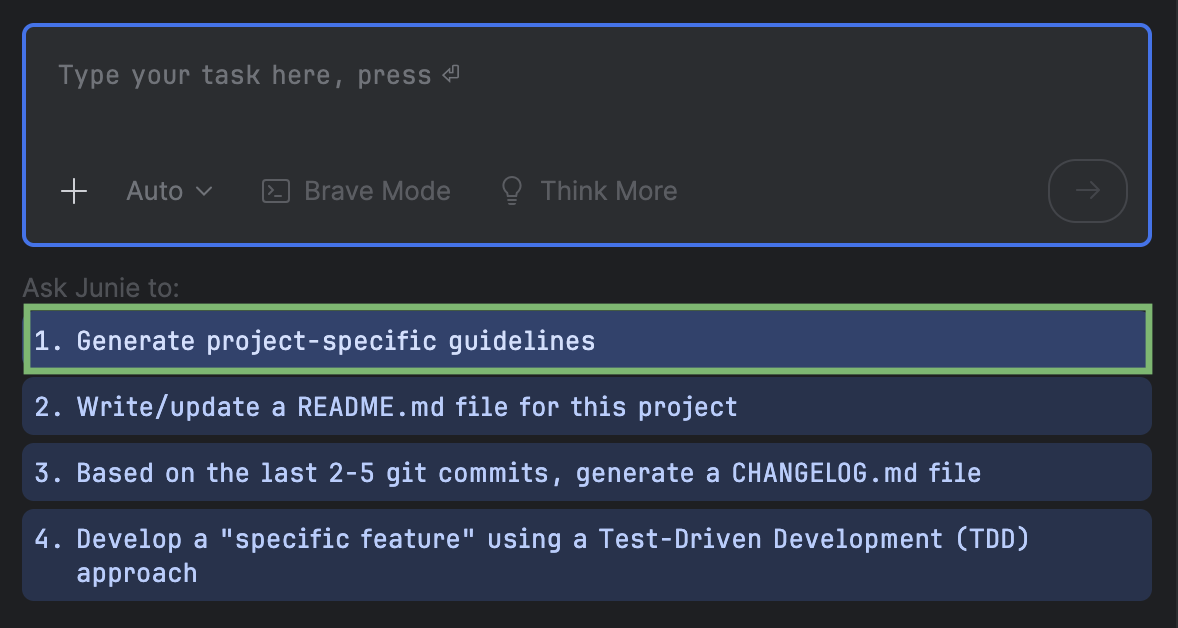Toggle Brave Mode off by clicking its label
Viewport: 1178px width, 628px height.
coord(375,190)
